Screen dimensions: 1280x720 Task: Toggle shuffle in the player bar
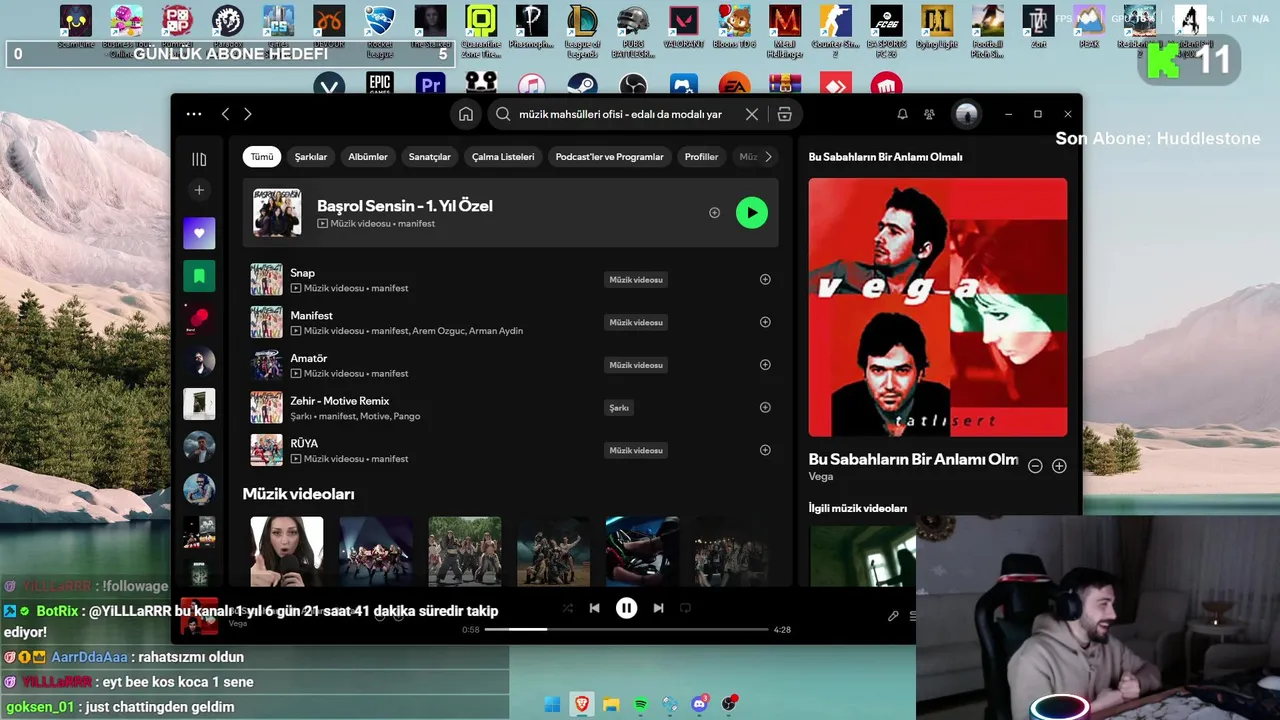click(x=567, y=608)
